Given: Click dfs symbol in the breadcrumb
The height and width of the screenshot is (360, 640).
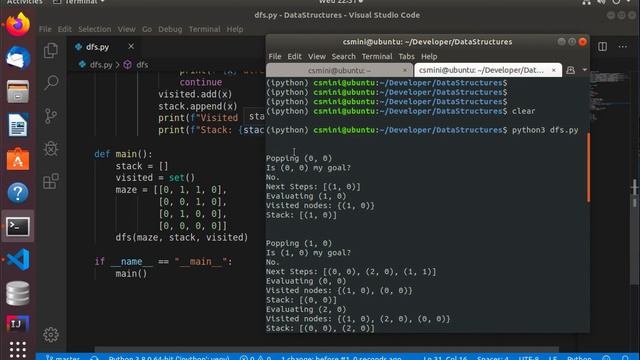Looking at the screenshot, I should coord(142,65).
